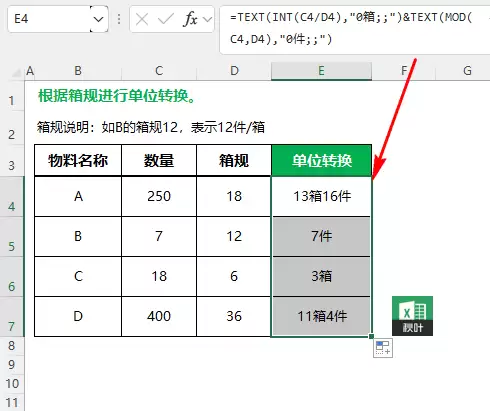The height and width of the screenshot is (411, 490).
Task: Click the cancel (X) icon in formula bar
Action: pyautogui.click(x=142, y=19)
